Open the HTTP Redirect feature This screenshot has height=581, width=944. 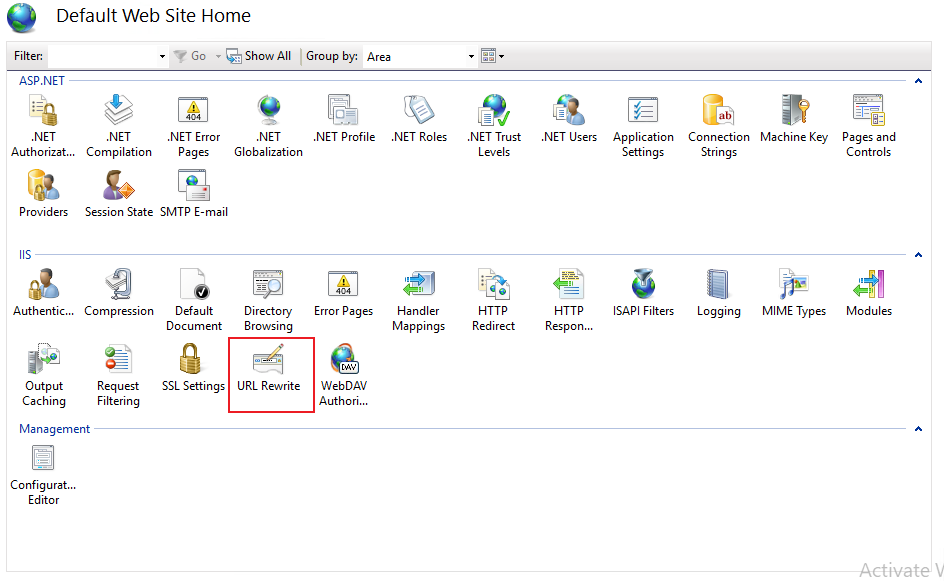[494, 300]
